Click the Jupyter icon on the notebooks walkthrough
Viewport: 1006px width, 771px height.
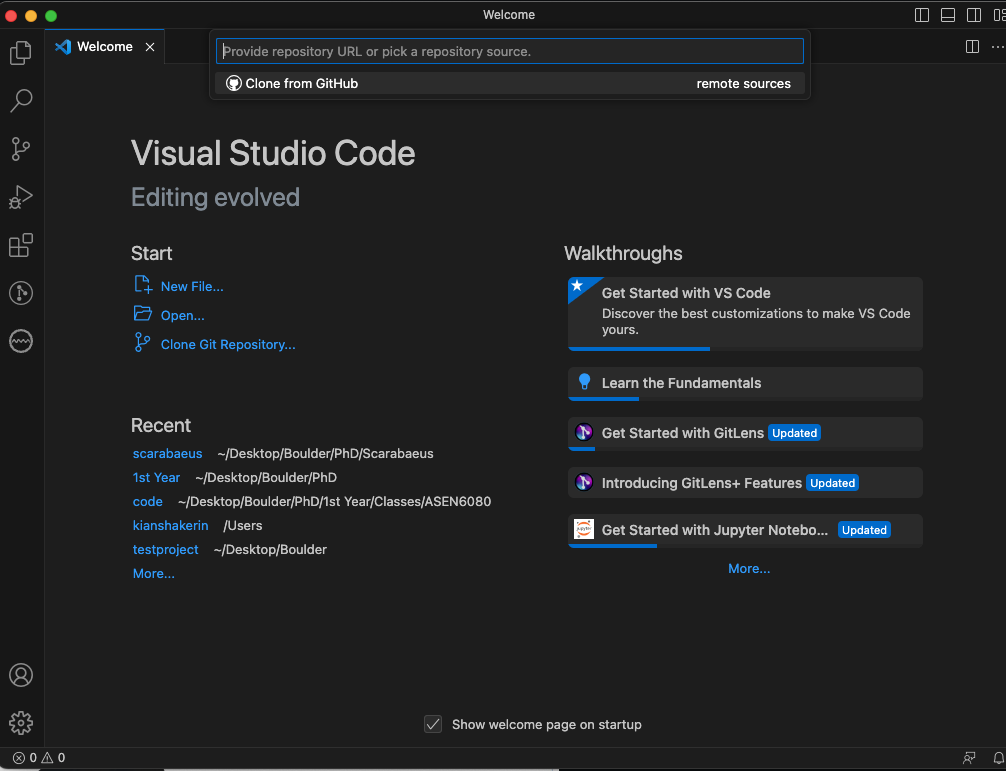[584, 529]
